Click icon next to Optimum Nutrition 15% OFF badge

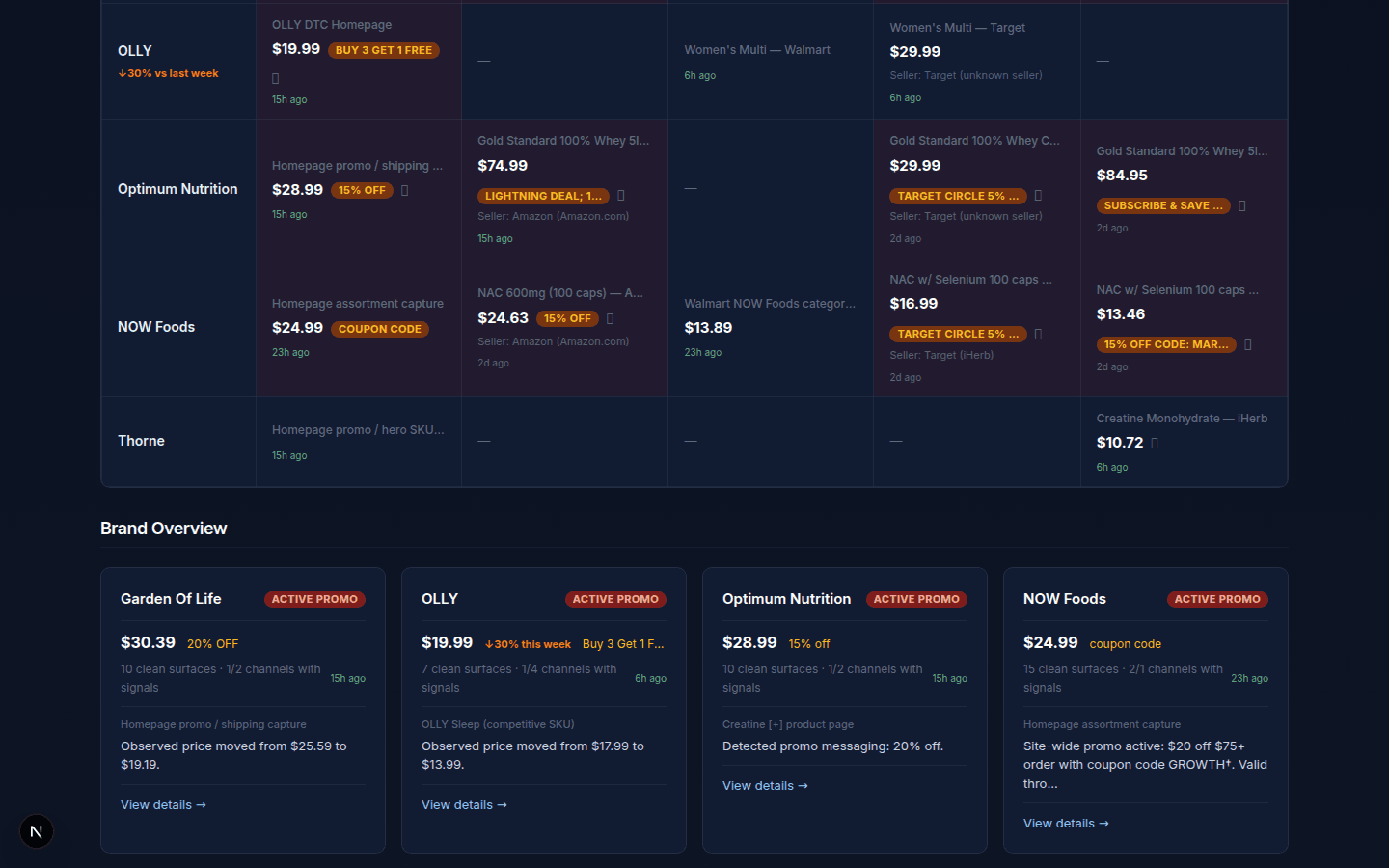pos(405,190)
